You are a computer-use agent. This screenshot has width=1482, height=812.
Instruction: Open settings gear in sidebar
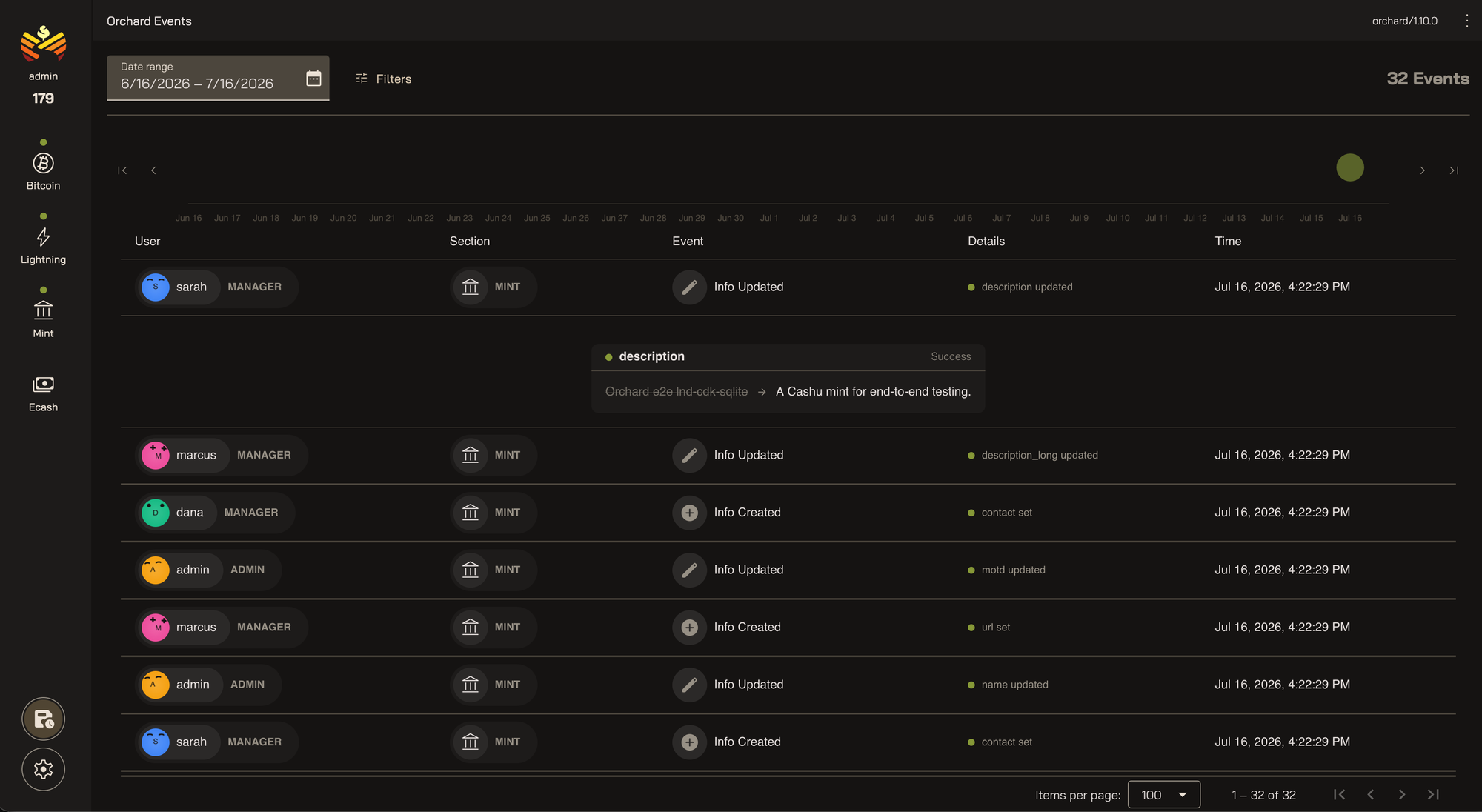[x=43, y=769]
